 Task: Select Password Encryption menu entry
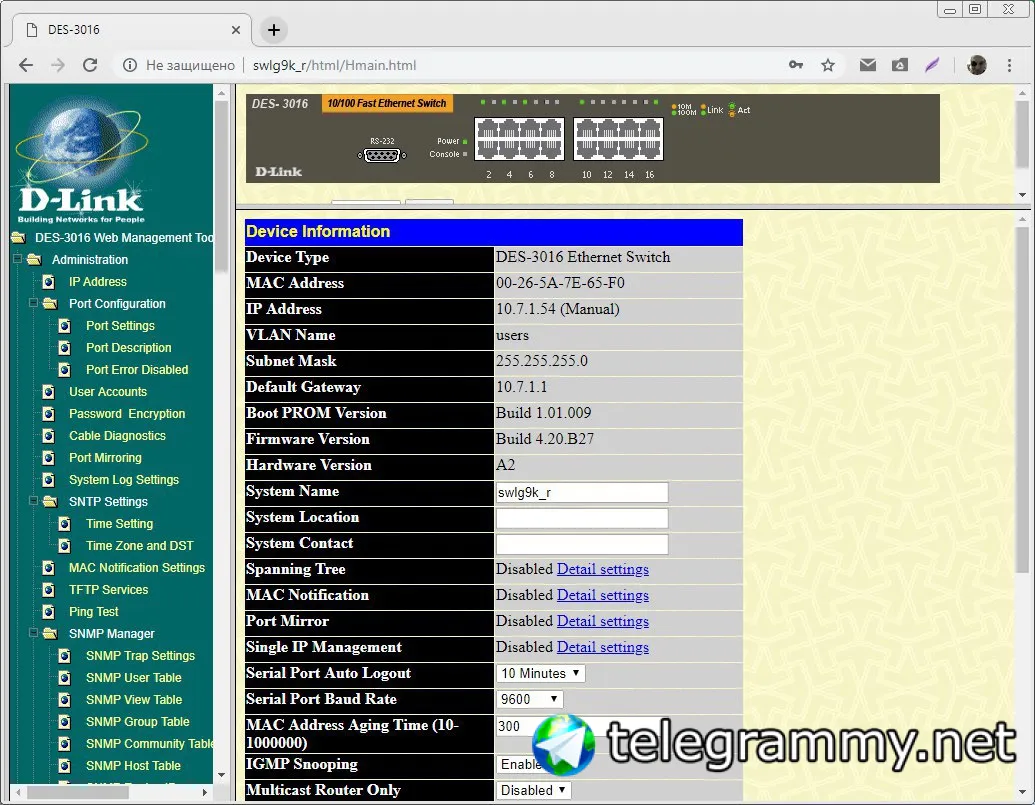click(x=127, y=414)
